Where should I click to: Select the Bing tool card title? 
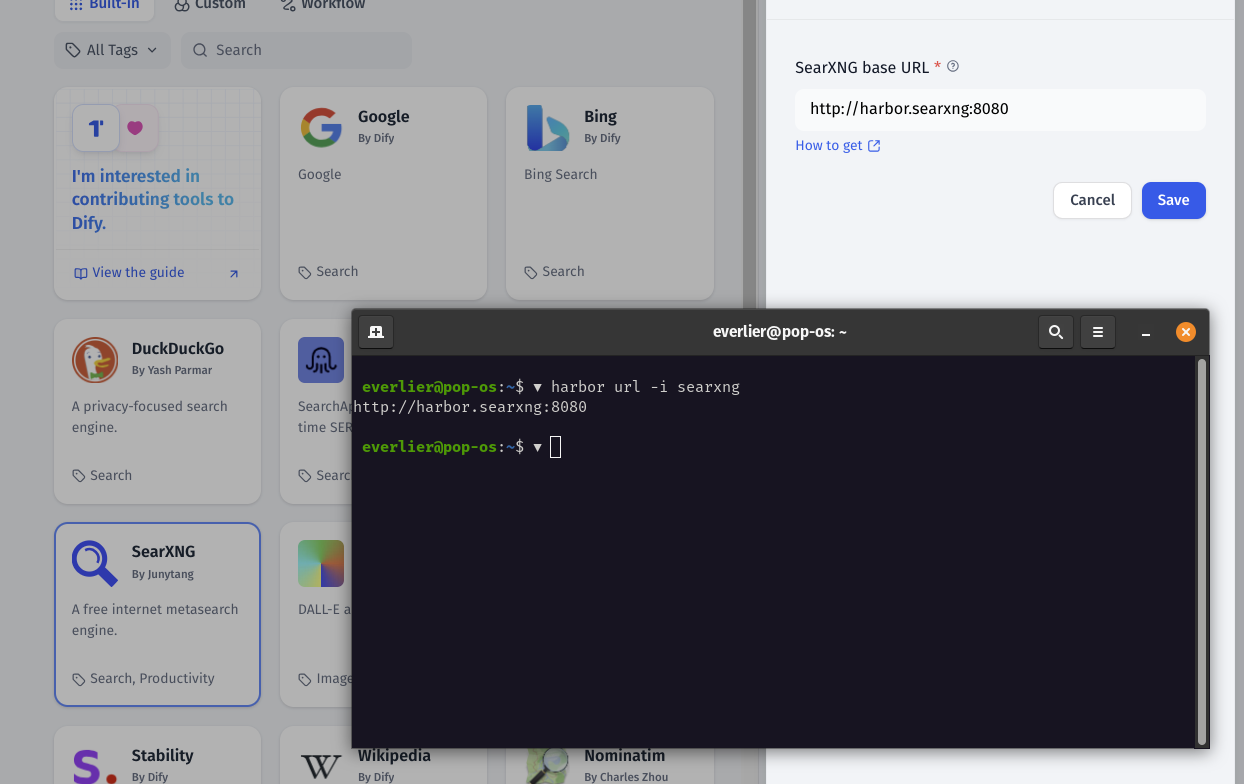point(600,117)
